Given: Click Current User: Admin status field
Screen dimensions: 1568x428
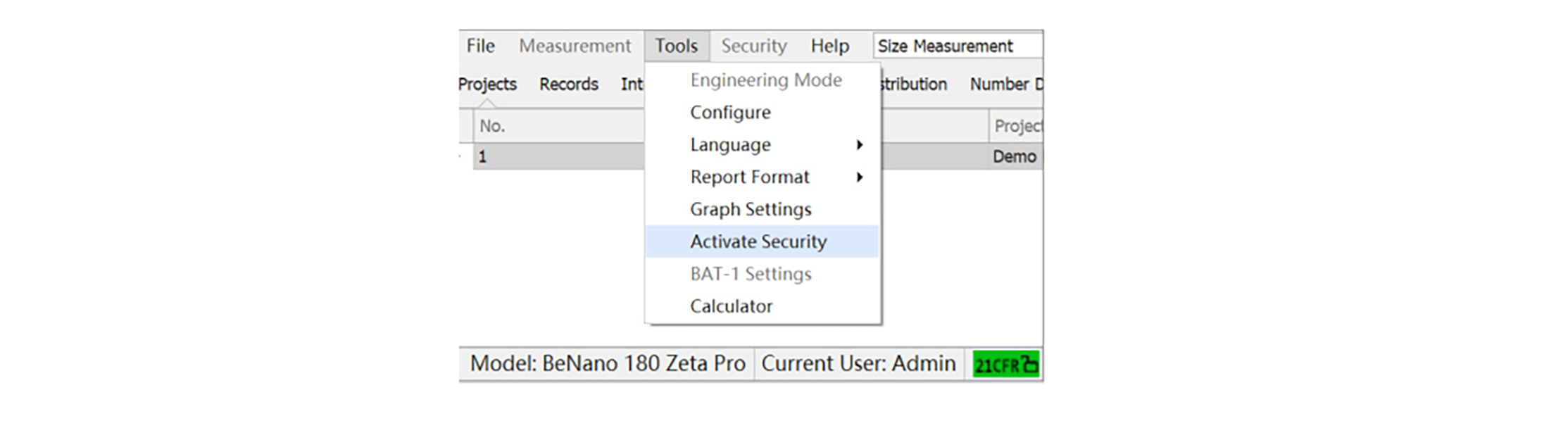Looking at the screenshot, I should click(x=858, y=364).
